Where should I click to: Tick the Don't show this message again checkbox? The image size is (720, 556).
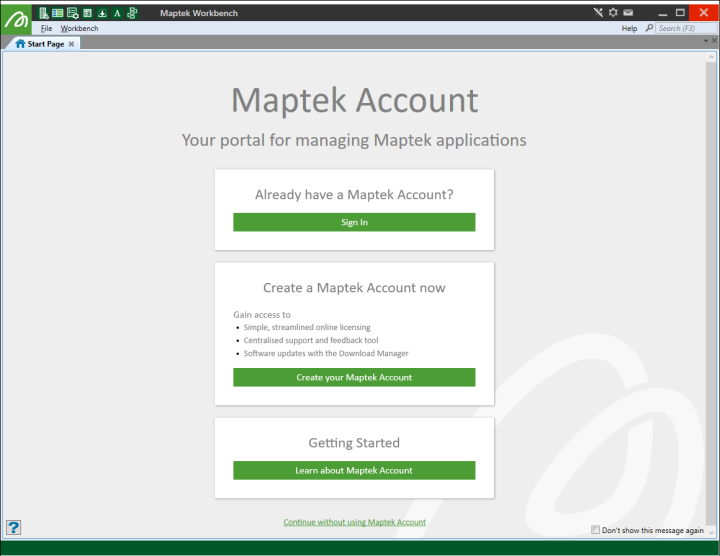596,529
